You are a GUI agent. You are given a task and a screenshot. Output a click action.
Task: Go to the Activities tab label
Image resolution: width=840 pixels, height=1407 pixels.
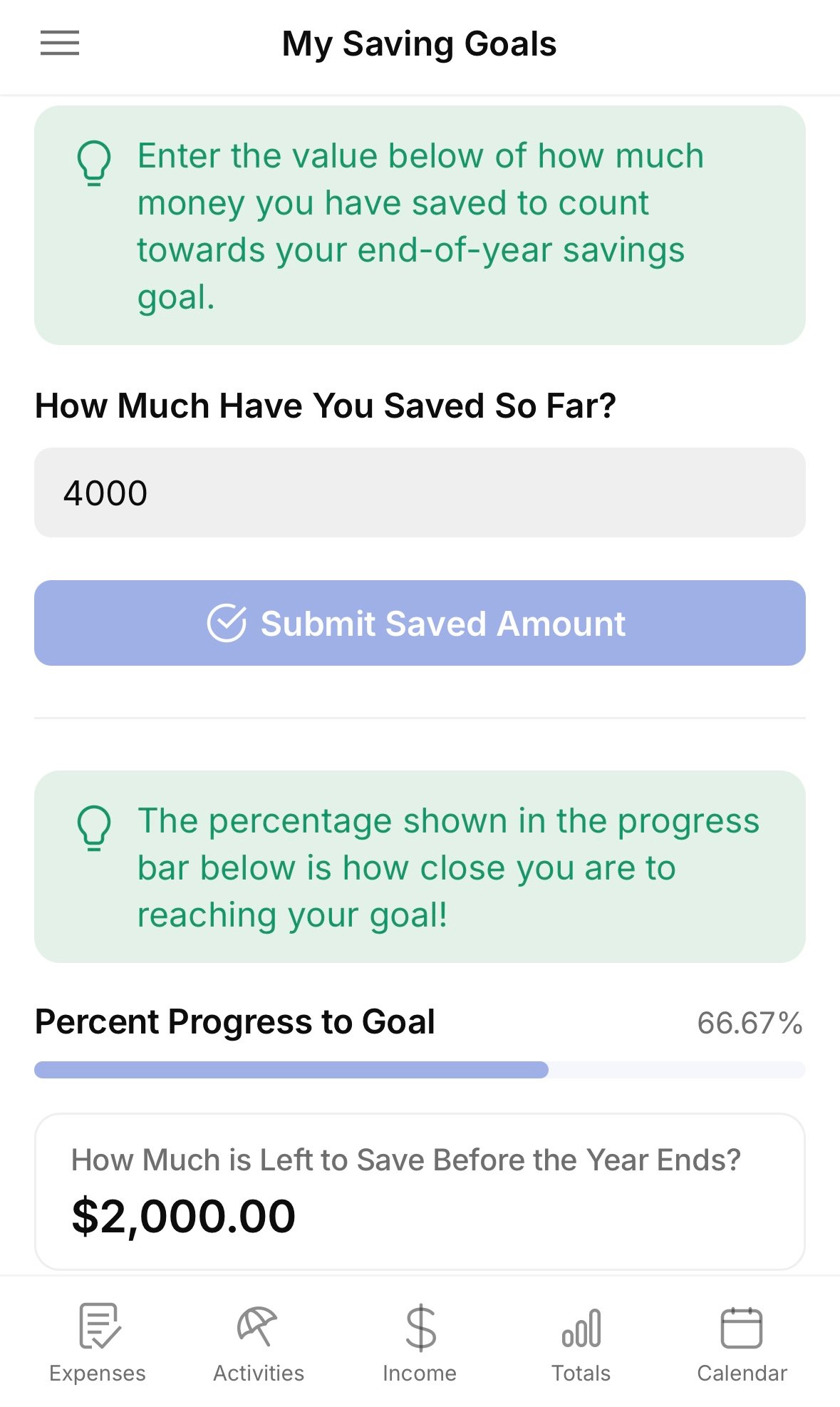tap(259, 1373)
